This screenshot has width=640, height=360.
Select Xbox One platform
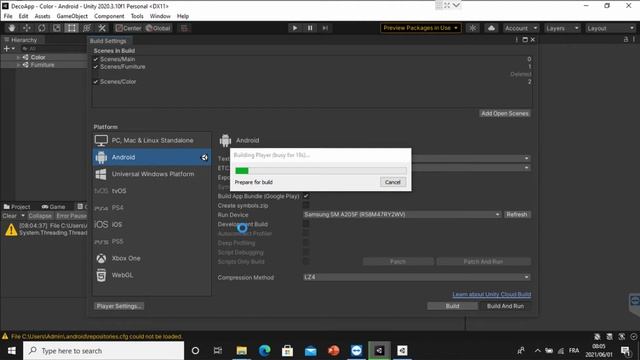152,258
